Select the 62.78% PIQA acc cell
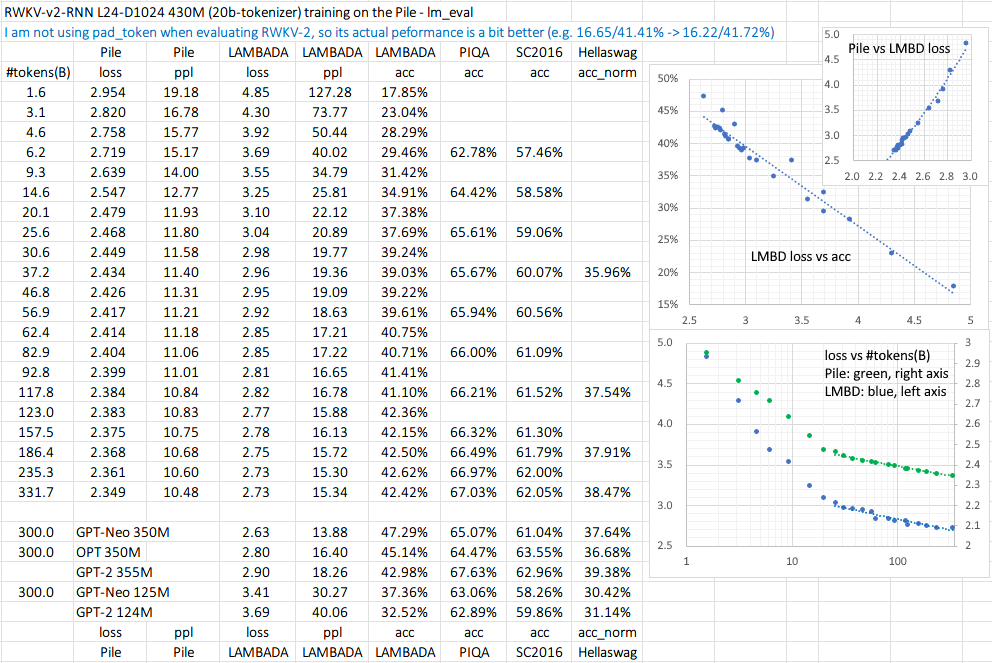The image size is (992, 663). tap(474, 152)
